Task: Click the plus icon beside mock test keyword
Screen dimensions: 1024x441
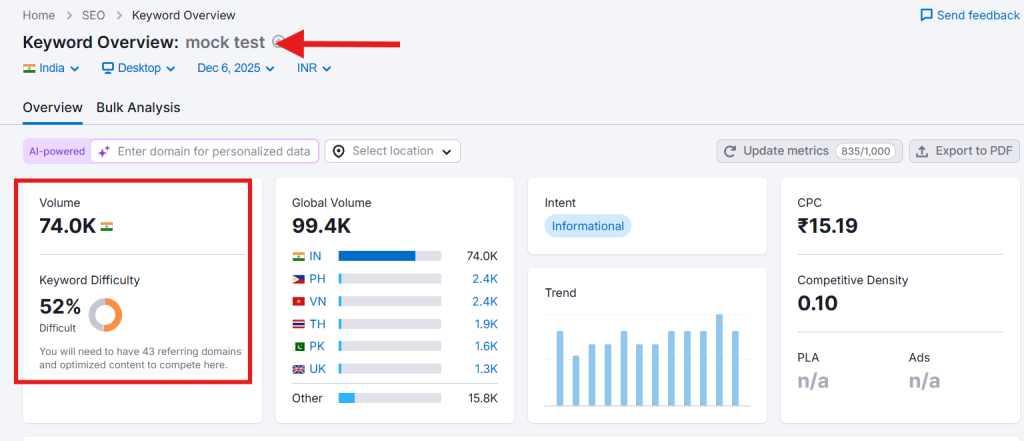Action: pyautogui.click(x=278, y=42)
